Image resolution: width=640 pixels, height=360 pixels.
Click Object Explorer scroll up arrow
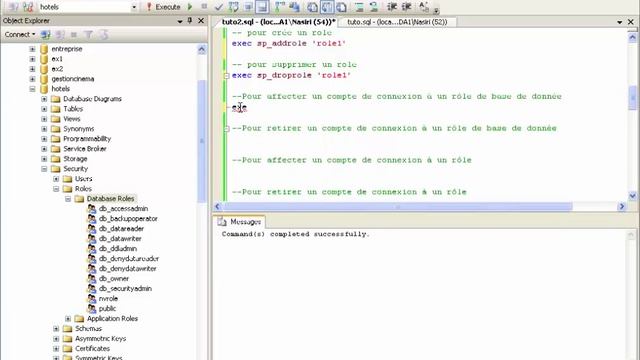tap(202, 49)
